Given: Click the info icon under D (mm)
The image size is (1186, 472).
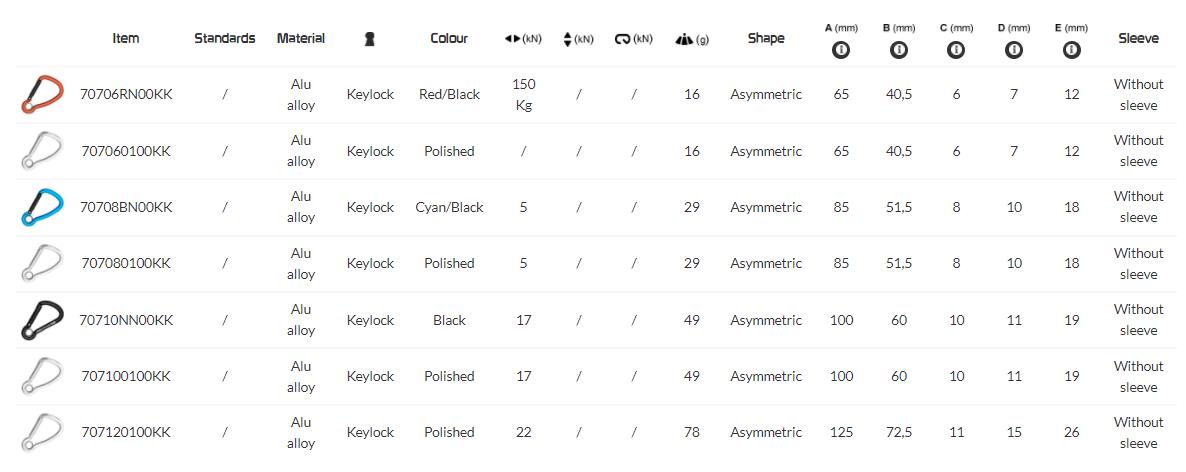Looking at the screenshot, I should tap(1014, 50).
